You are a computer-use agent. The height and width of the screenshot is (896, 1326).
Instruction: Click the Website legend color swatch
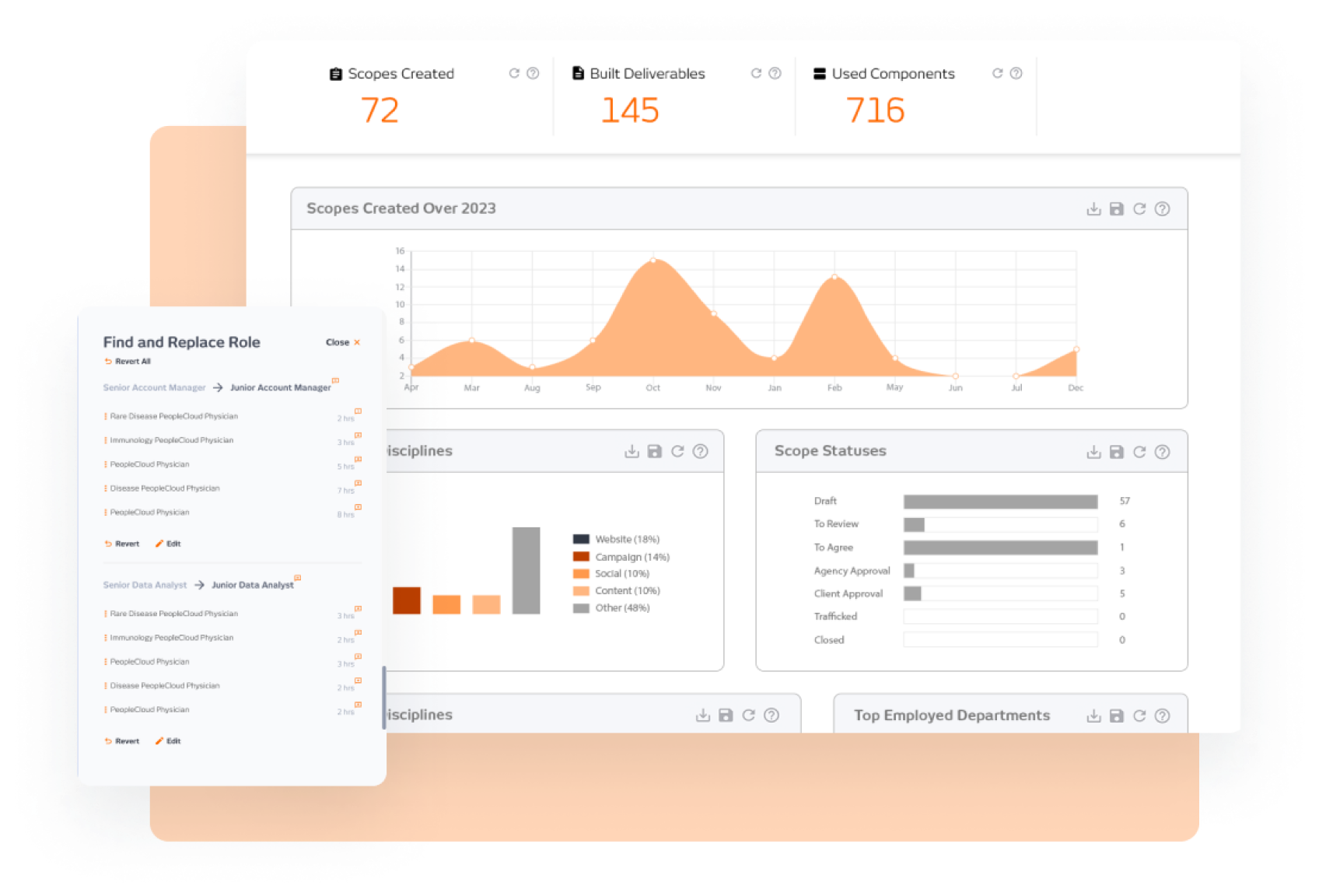580,538
